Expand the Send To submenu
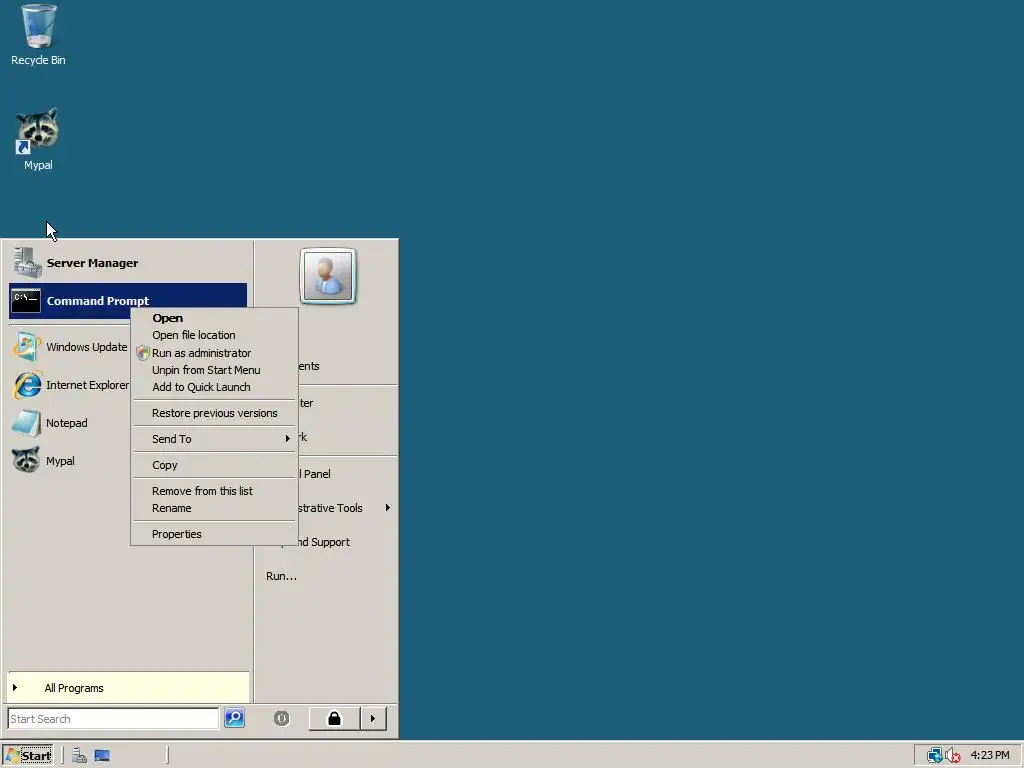The height and width of the screenshot is (768, 1024). pyautogui.click(x=214, y=439)
